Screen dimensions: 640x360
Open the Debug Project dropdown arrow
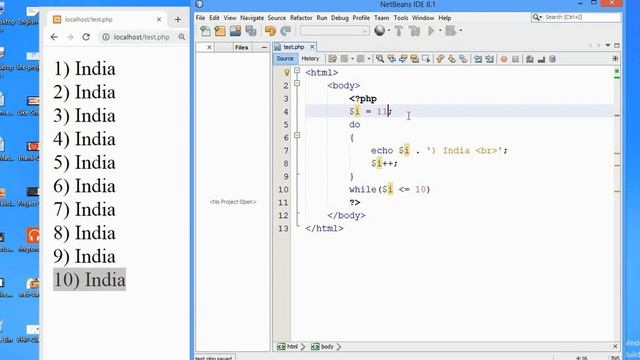point(461,31)
